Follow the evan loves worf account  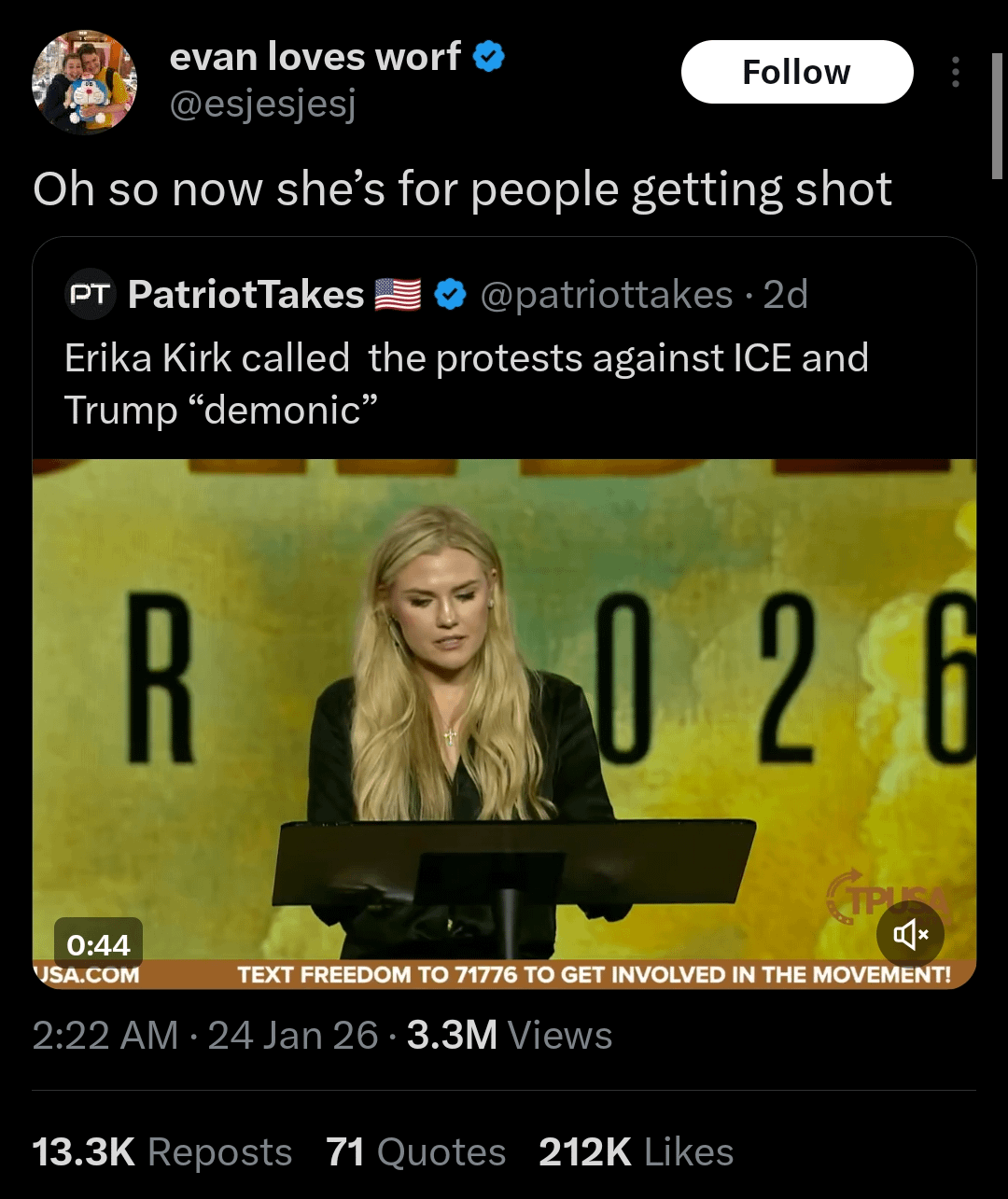(796, 72)
